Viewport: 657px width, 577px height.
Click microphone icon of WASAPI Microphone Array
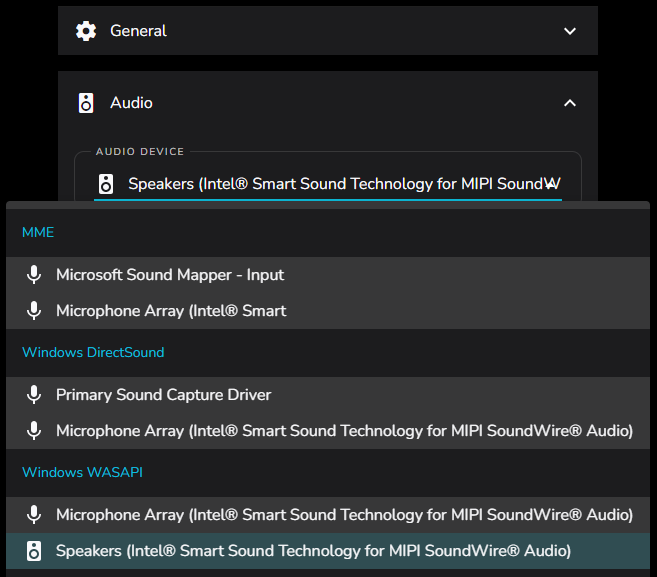tap(34, 515)
